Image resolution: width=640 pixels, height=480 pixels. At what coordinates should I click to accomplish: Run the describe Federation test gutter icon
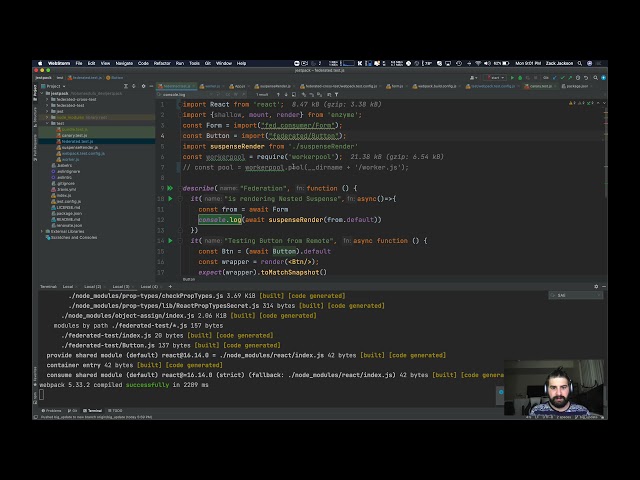170,188
